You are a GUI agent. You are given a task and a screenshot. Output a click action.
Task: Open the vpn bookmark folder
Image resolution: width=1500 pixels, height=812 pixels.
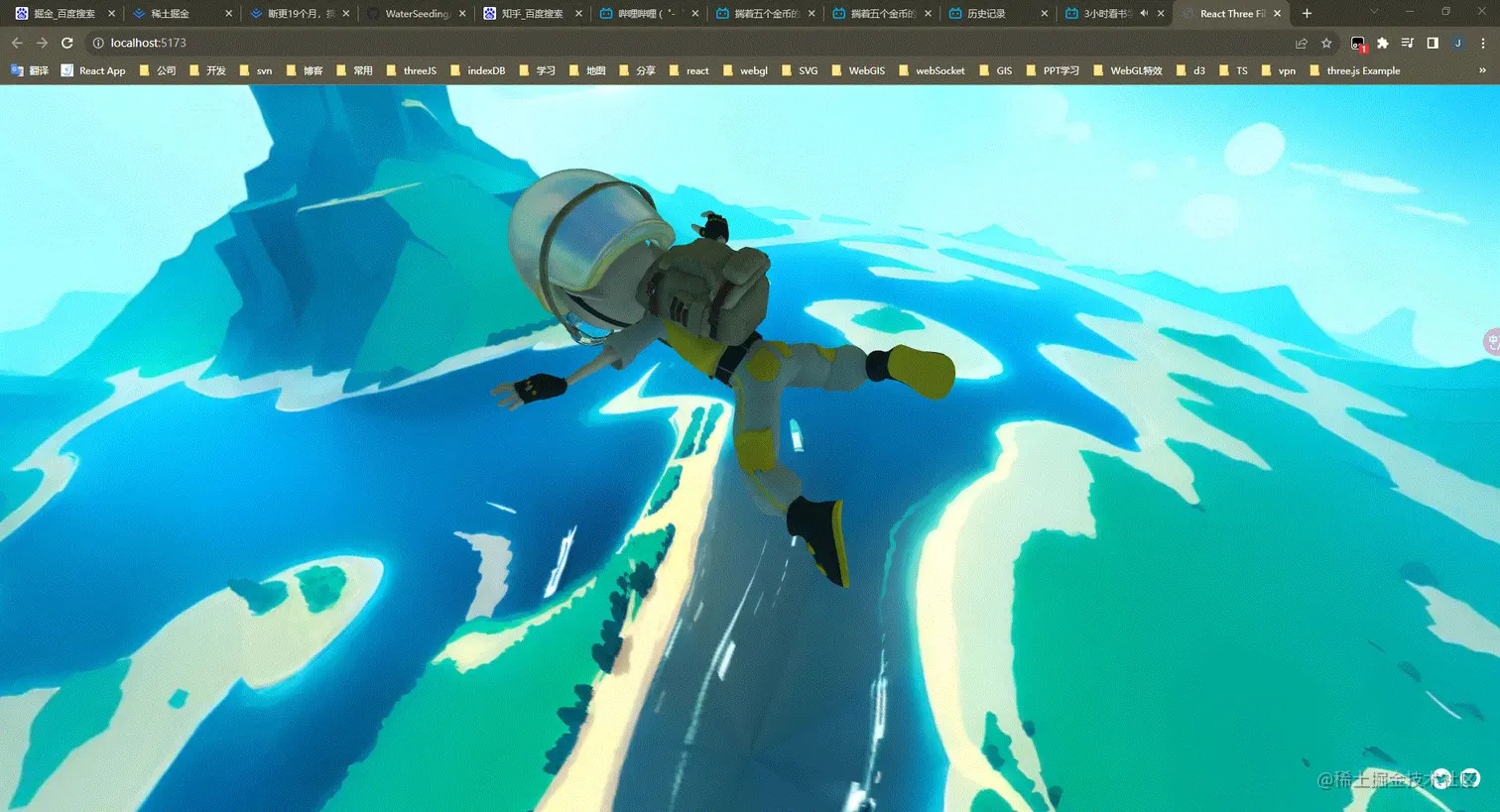pos(1278,70)
